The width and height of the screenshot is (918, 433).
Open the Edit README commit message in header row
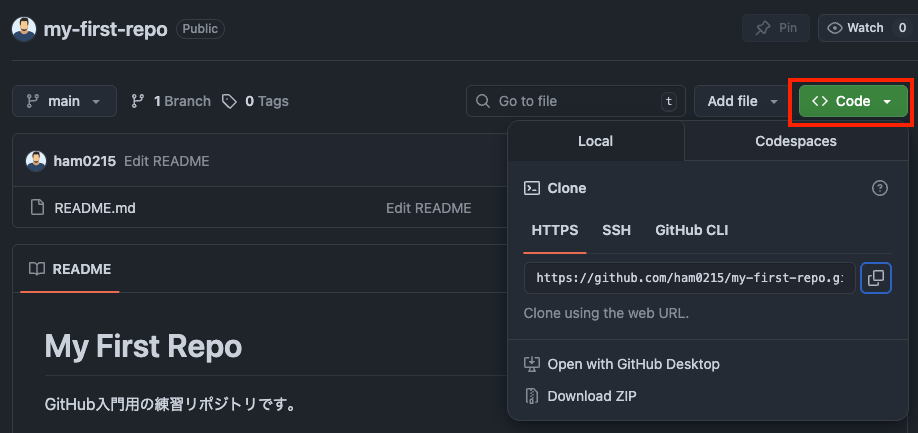click(166, 161)
